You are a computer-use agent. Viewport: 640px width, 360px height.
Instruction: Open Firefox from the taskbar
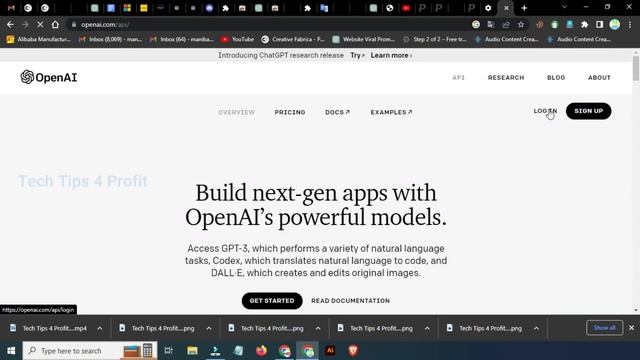point(261,351)
